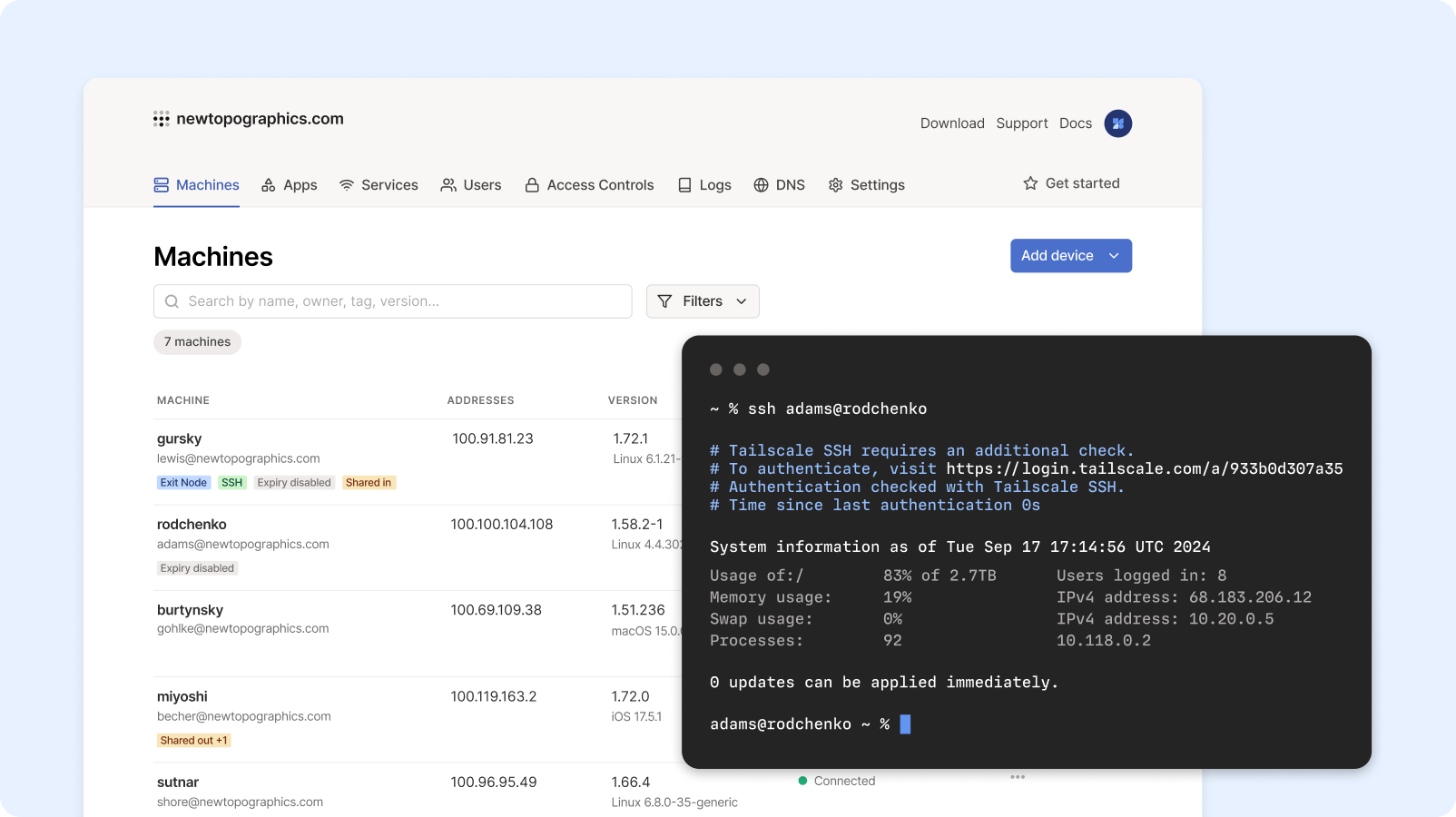Open the burtynsky machine
Viewport: 1456px width, 817px height.
190,610
